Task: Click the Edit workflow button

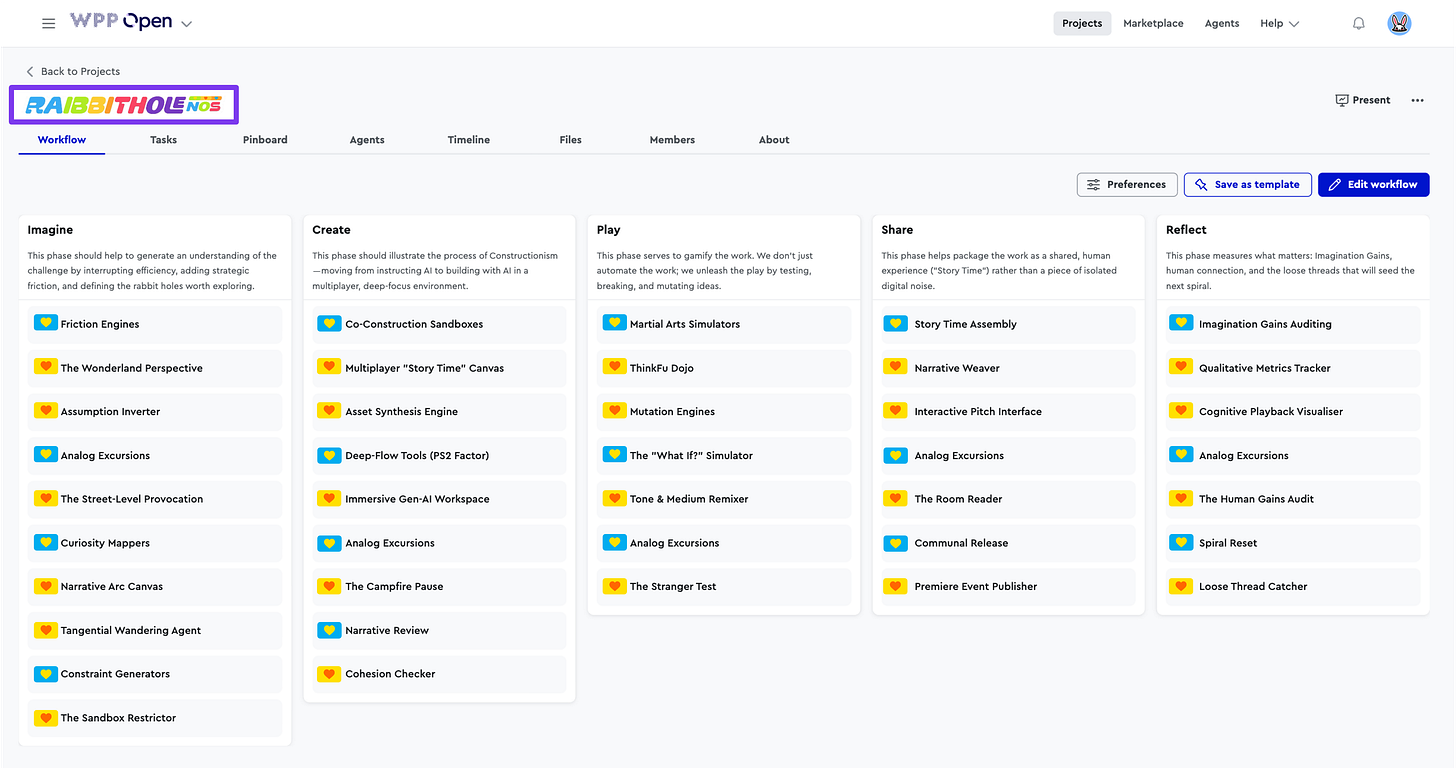Action: click(x=1374, y=184)
